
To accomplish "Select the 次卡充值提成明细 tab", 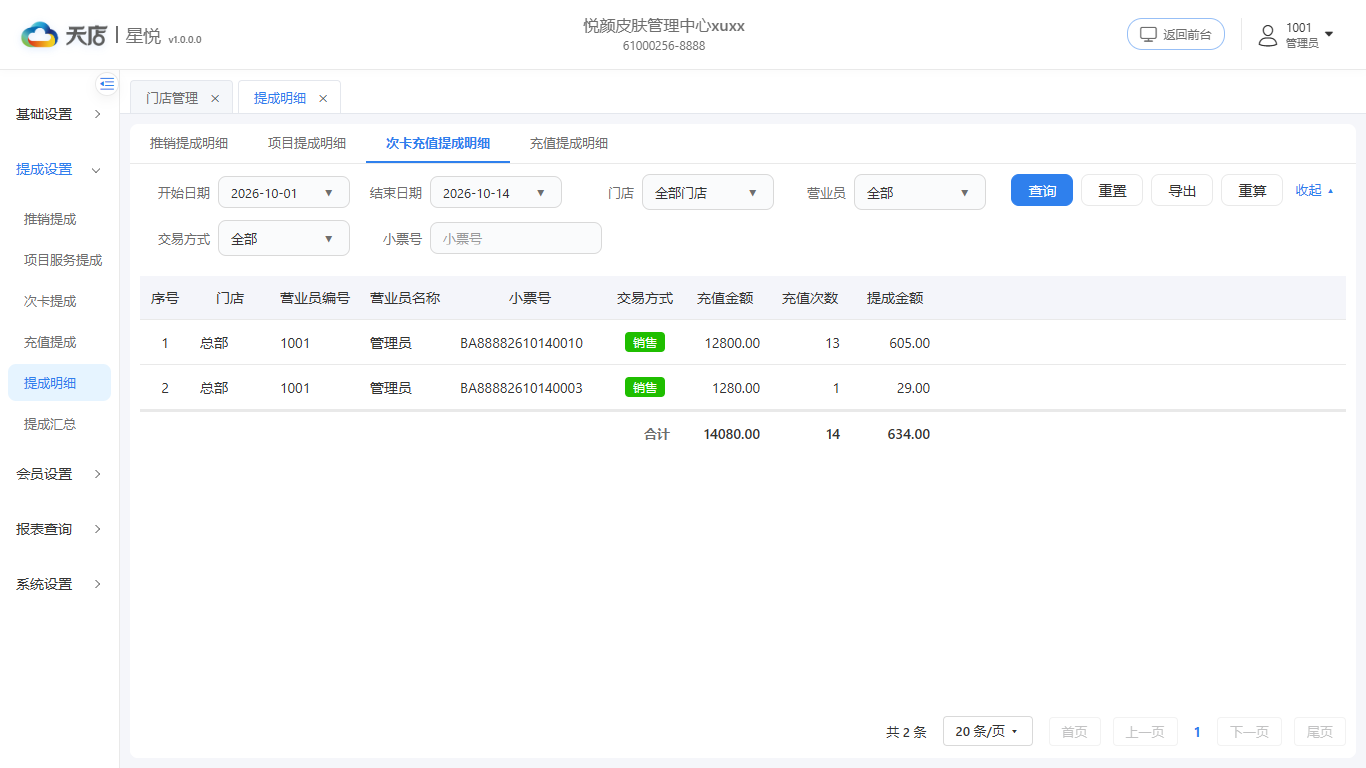I will click(x=438, y=143).
